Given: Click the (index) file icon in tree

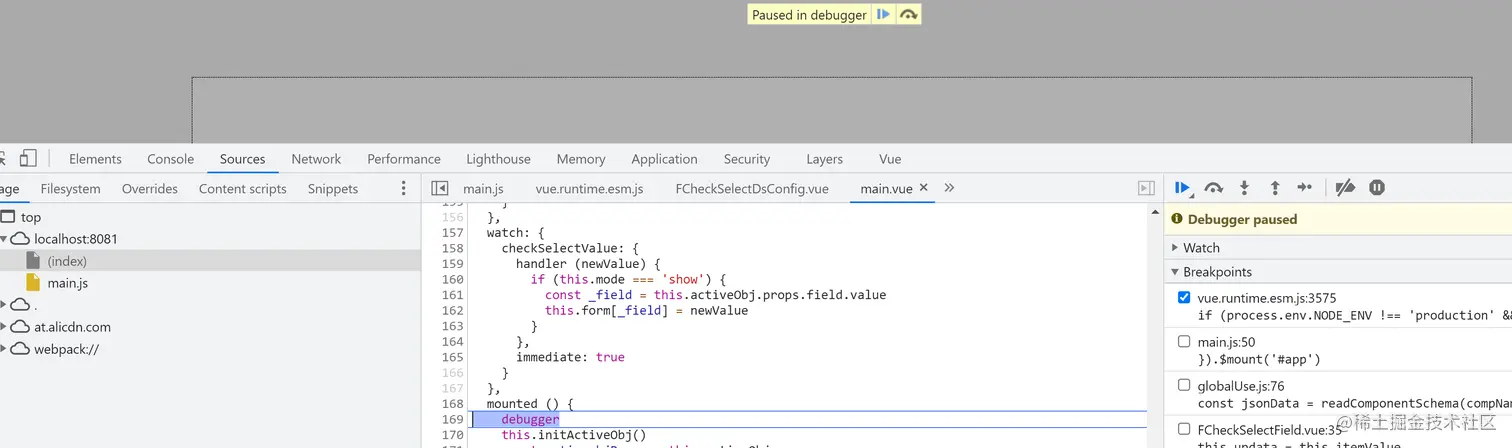Looking at the screenshot, I should coord(33,261).
